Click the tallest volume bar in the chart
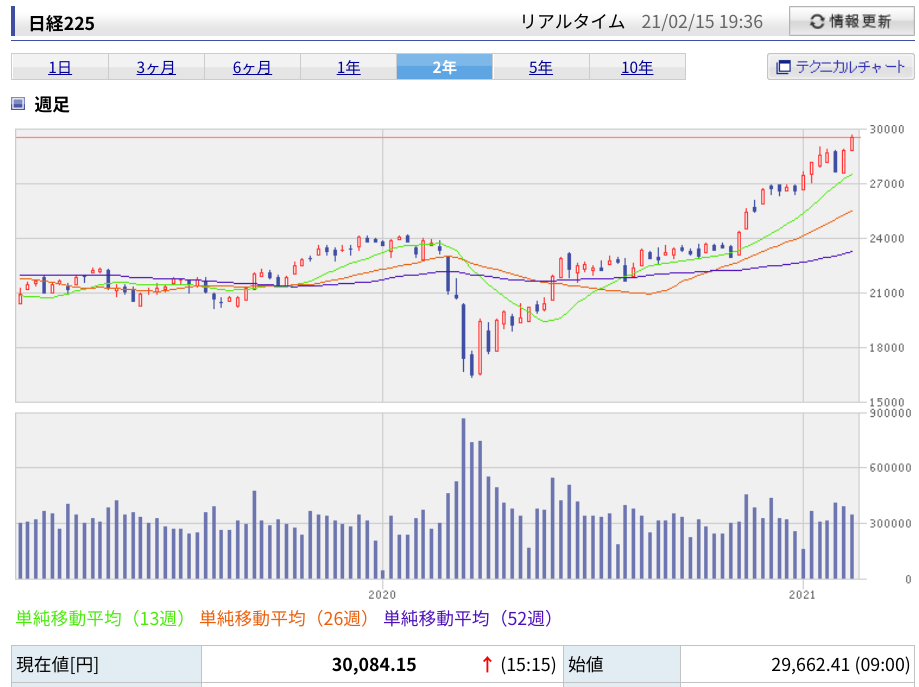This screenshot has height=687, width=919. click(463, 498)
